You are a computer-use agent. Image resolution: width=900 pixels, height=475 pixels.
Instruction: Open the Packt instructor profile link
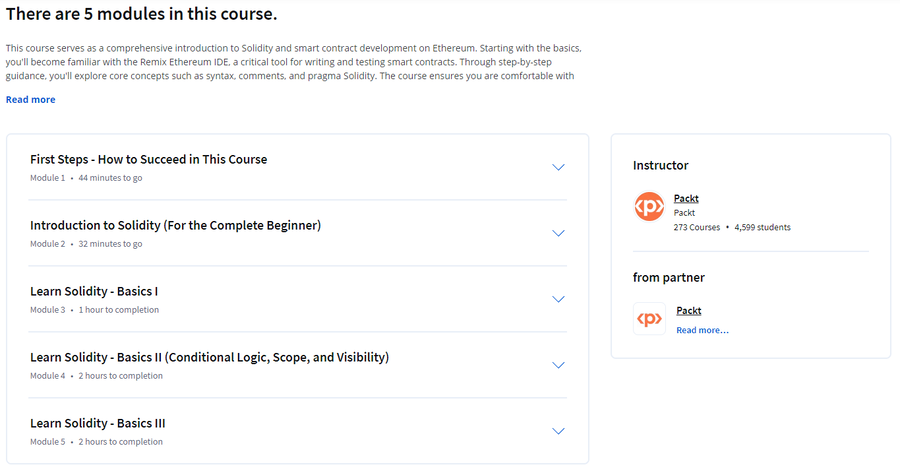pos(686,198)
